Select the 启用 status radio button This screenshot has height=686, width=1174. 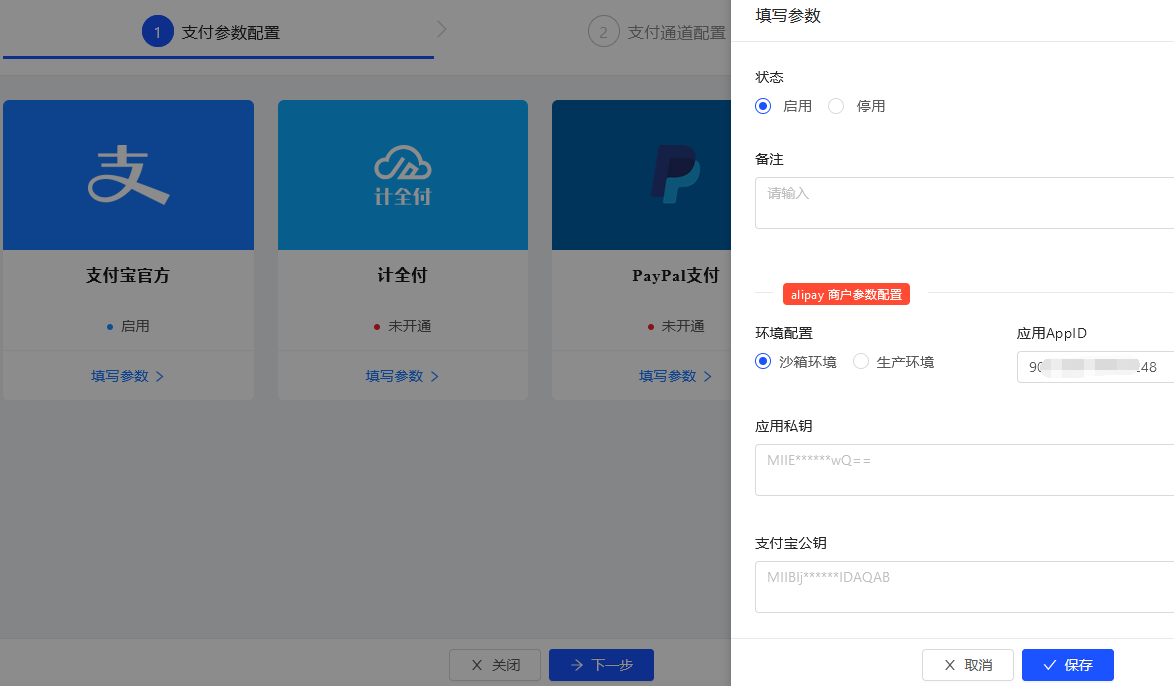(x=763, y=105)
